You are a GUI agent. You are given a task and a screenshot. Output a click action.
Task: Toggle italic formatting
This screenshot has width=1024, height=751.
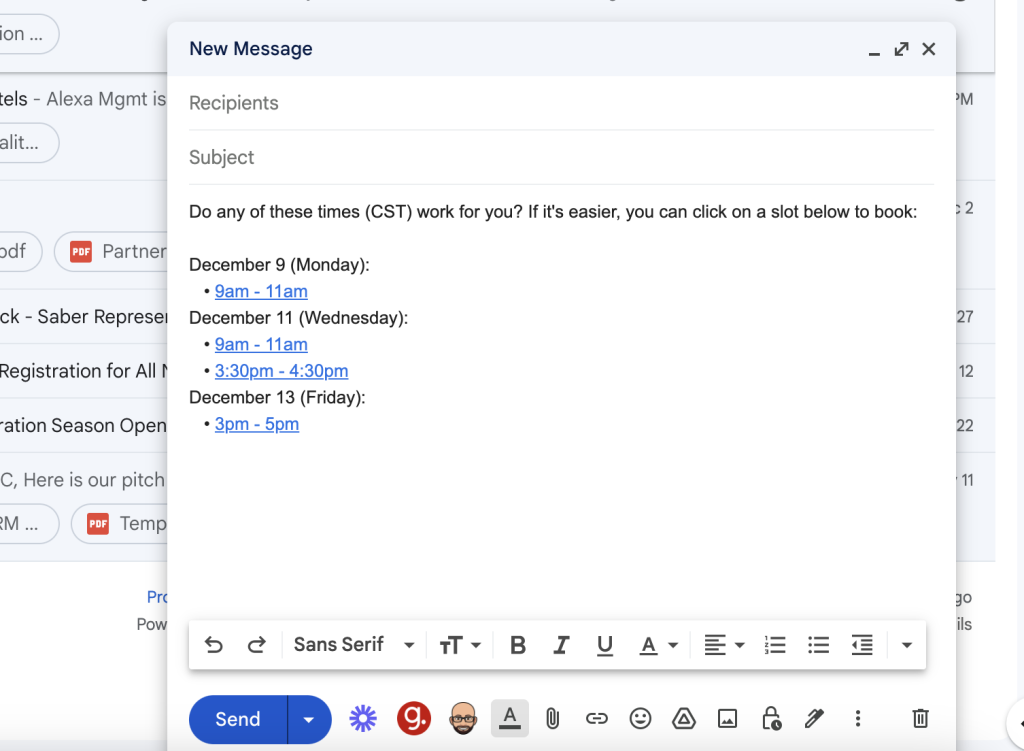pos(561,645)
